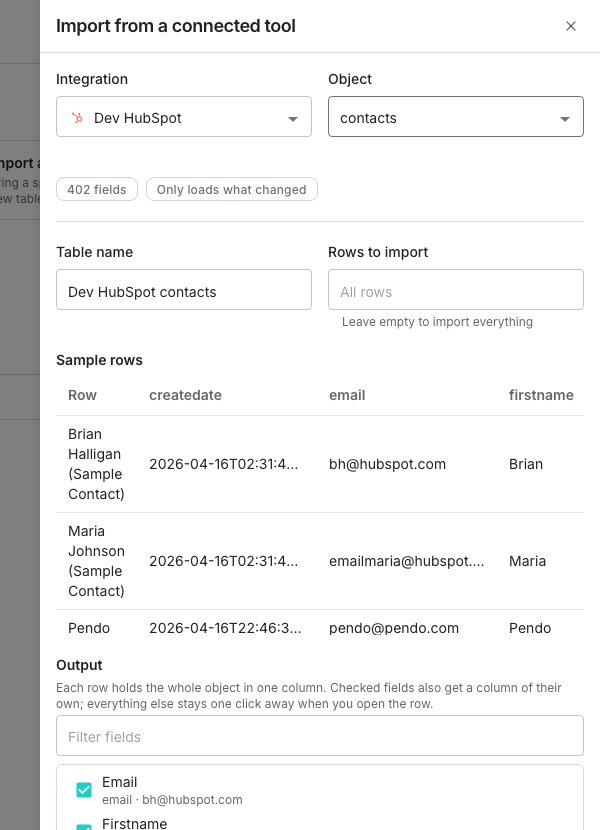Viewport: 600px width, 830px height.
Task: Click the firstname column header
Action: point(541,395)
